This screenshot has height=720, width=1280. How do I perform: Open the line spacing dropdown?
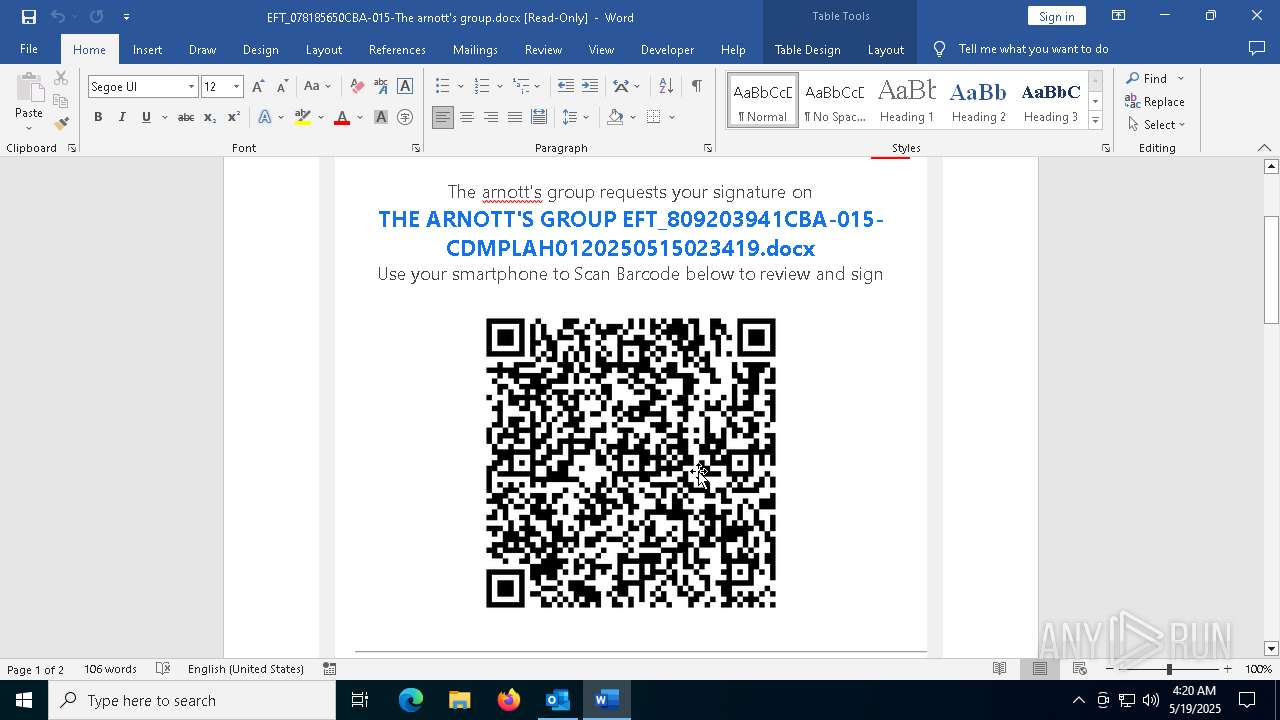(575, 118)
